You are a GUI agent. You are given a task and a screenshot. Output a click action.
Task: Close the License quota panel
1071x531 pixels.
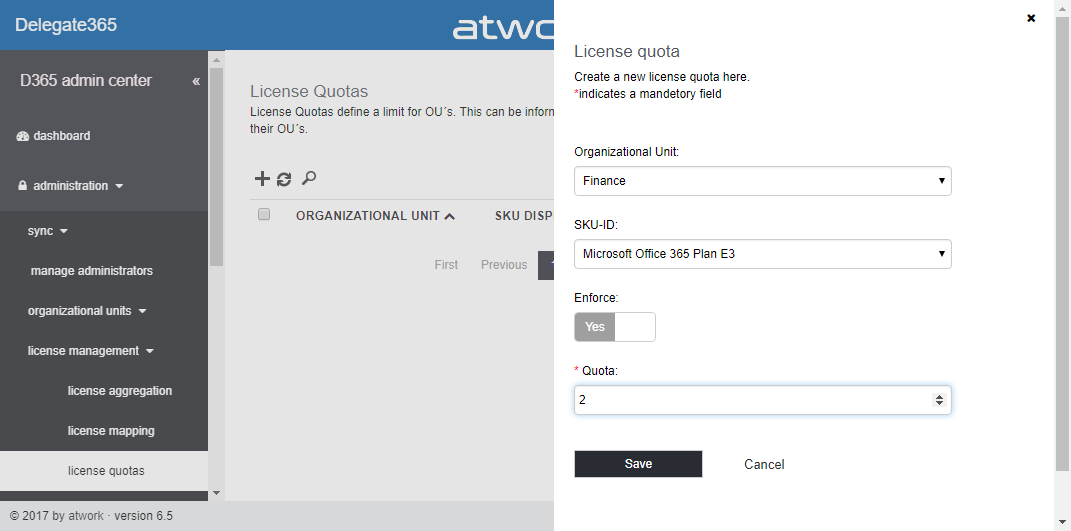click(1031, 18)
